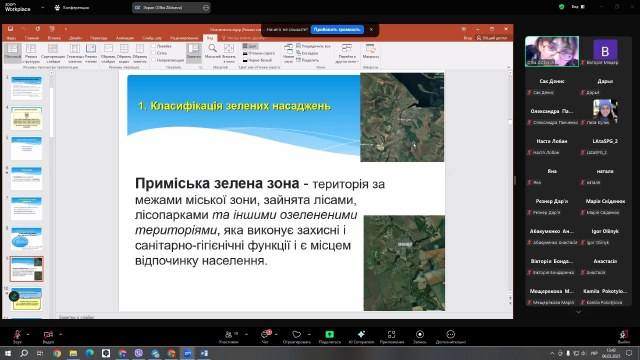Dismiss the volume notification with its X
The width and height of the screenshot is (640, 360).
[x=371, y=29]
